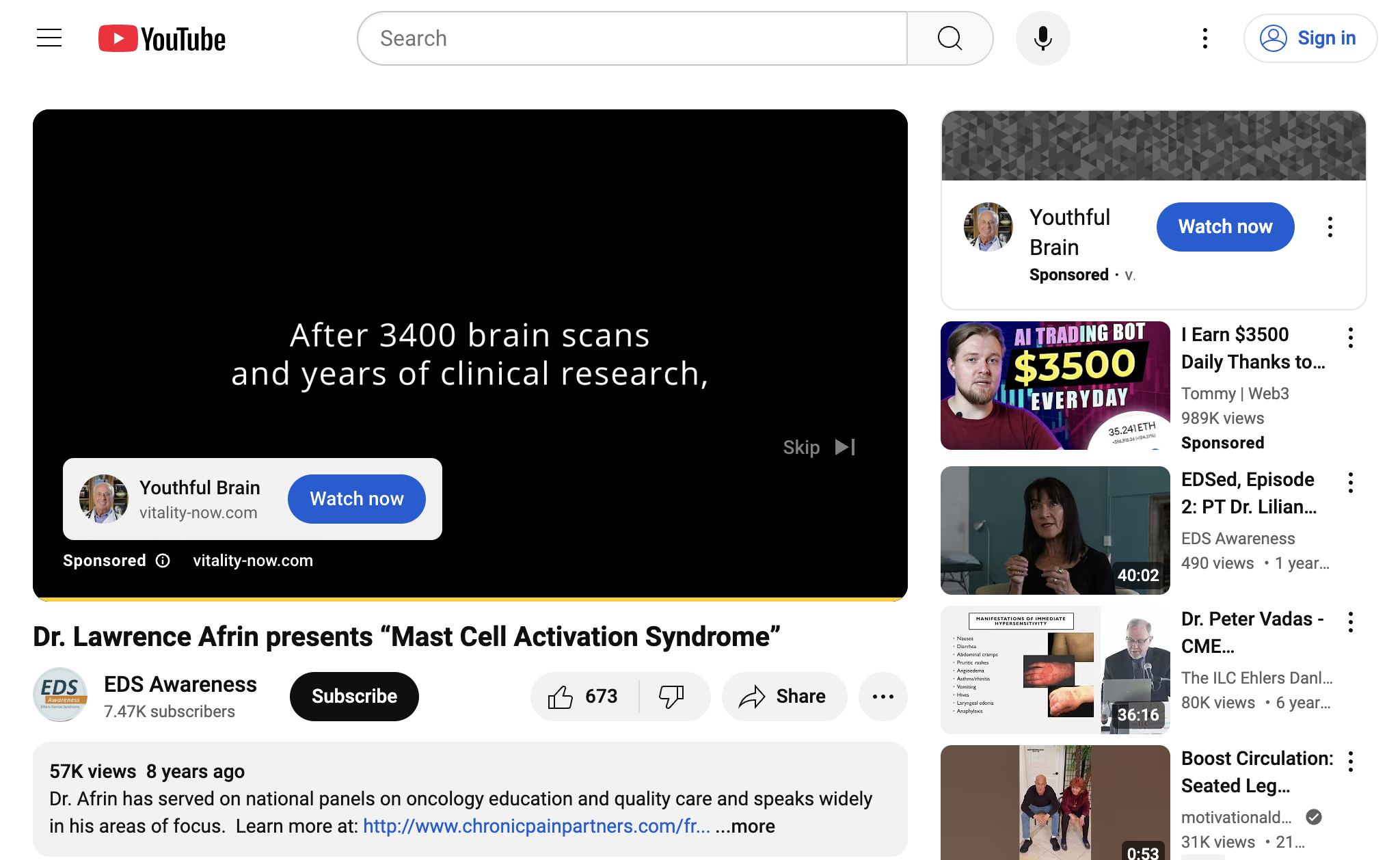The height and width of the screenshot is (860, 1400).
Task: Like the video with thumbs up
Action: [584, 697]
